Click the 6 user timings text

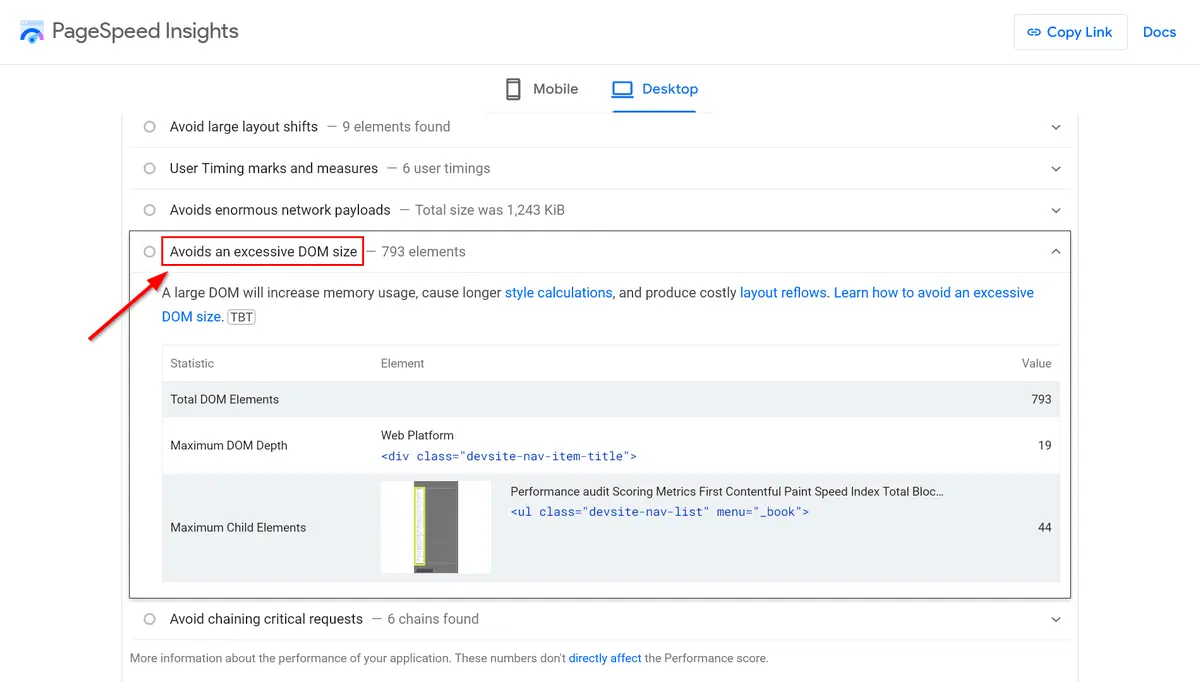(446, 169)
